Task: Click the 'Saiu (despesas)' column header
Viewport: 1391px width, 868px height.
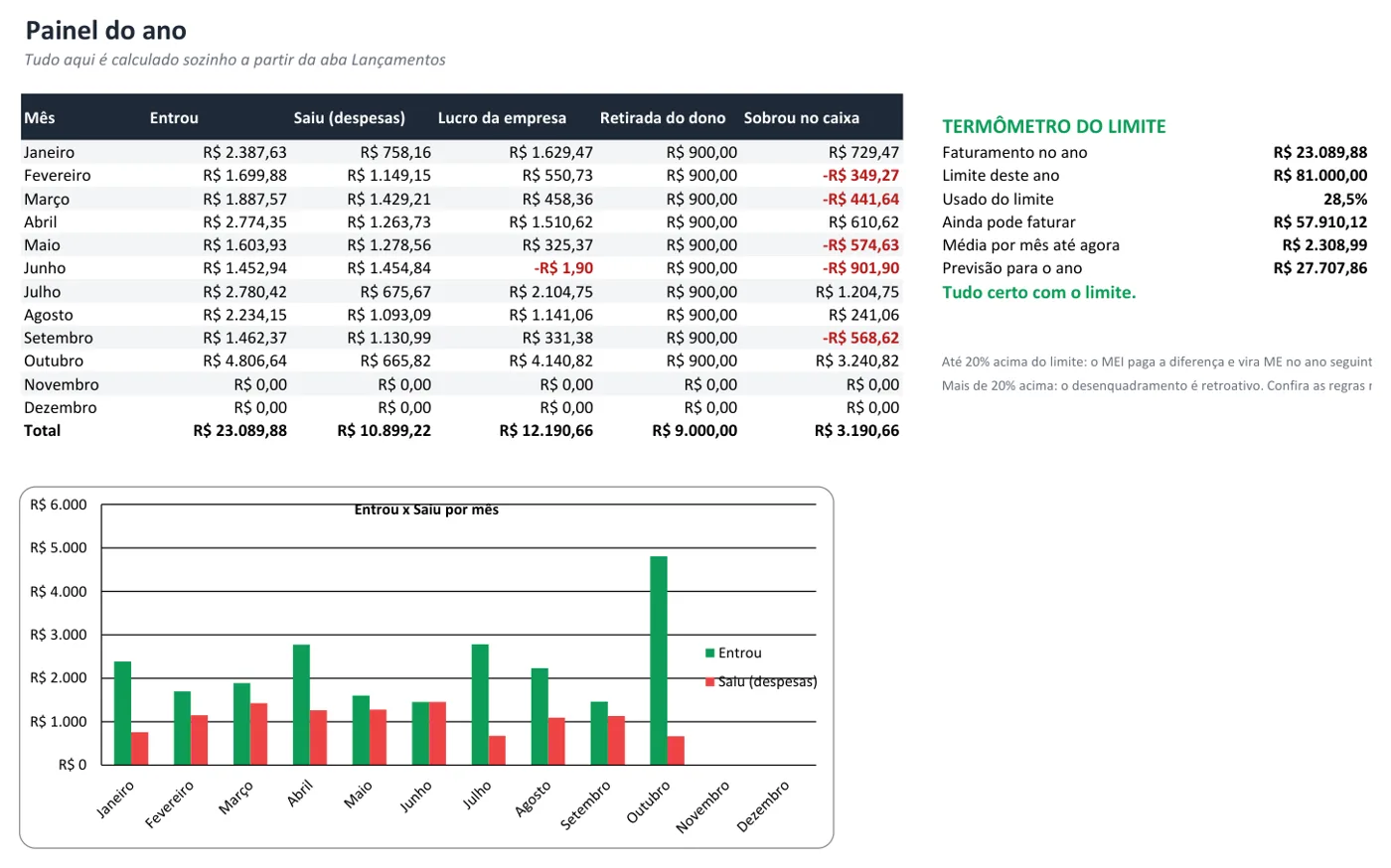Action: click(x=349, y=118)
